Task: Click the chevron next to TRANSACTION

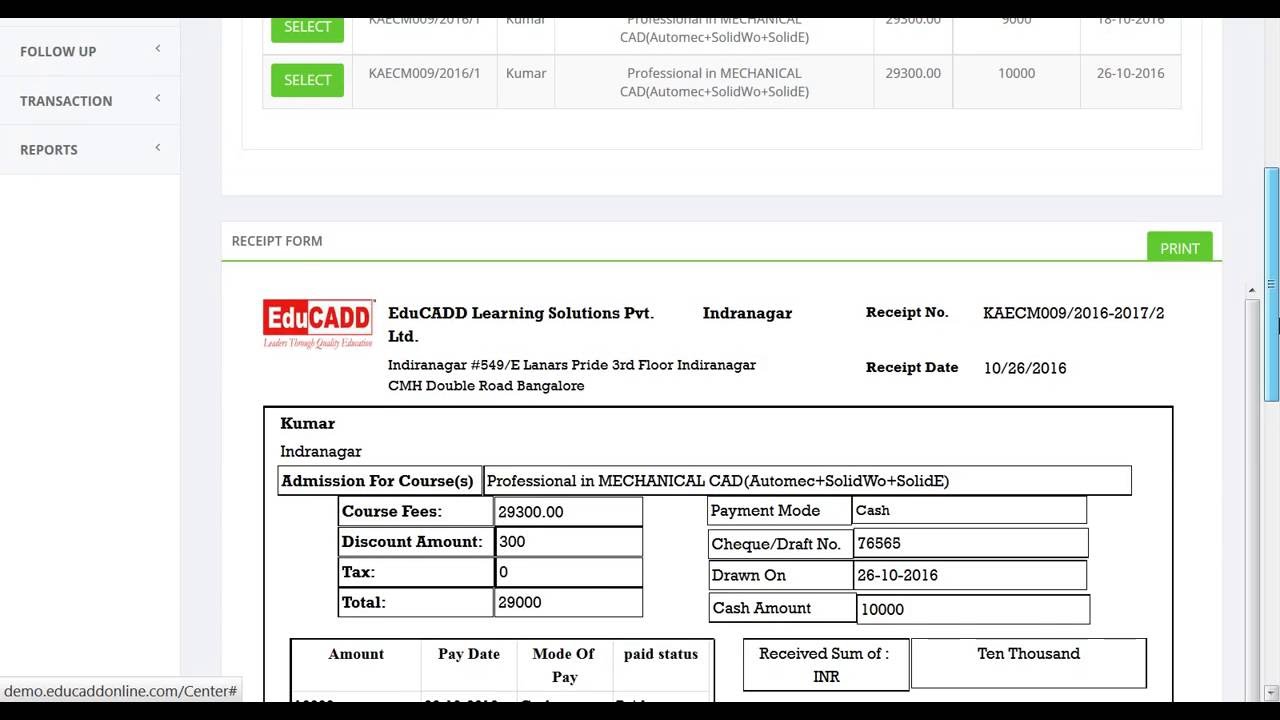Action: click(157, 98)
